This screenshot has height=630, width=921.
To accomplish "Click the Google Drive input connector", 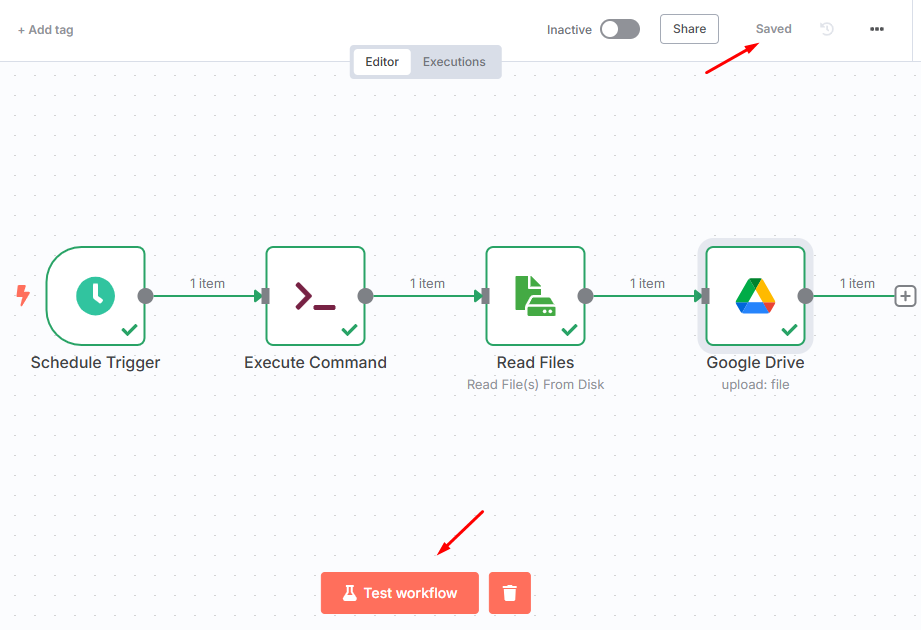I will point(705,296).
